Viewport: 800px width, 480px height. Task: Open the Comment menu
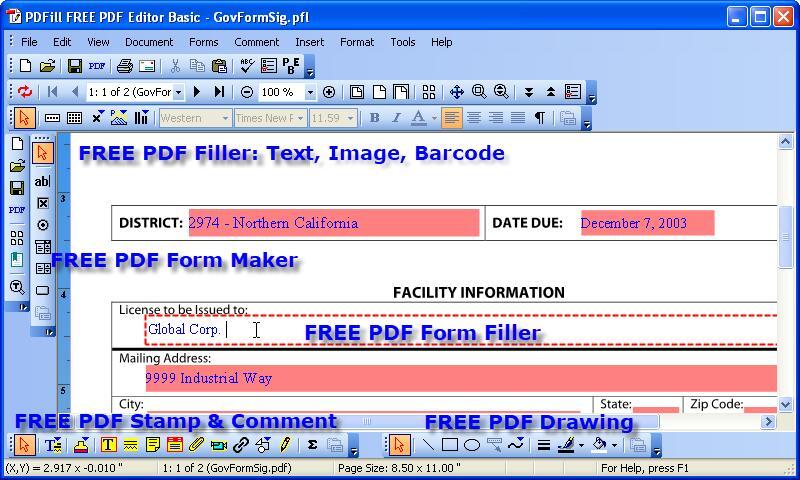257,42
